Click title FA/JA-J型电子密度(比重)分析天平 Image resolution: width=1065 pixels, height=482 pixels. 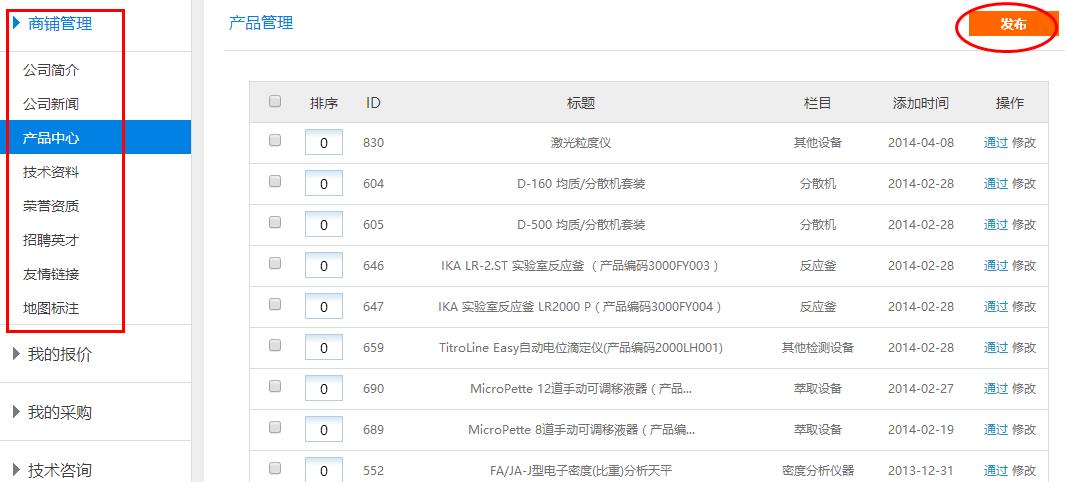pyautogui.click(x=581, y=470)
